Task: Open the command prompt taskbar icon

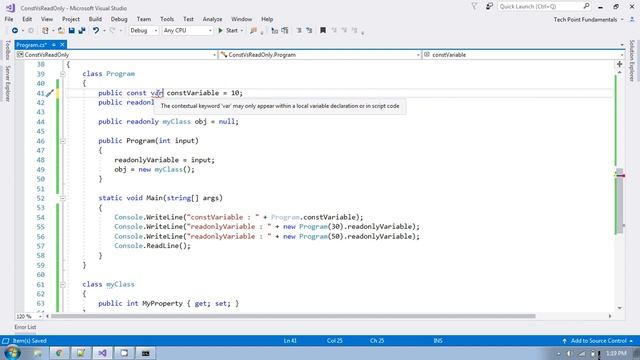Action: coord(145,353)
